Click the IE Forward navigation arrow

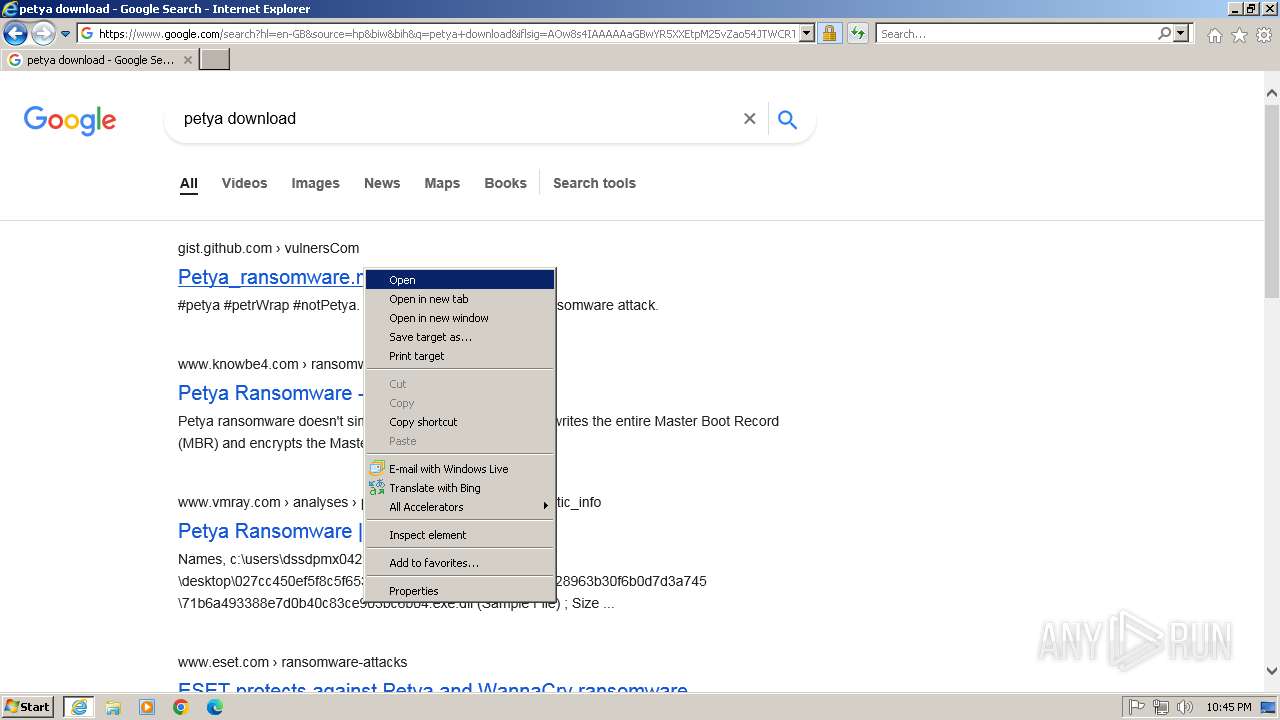43,34
